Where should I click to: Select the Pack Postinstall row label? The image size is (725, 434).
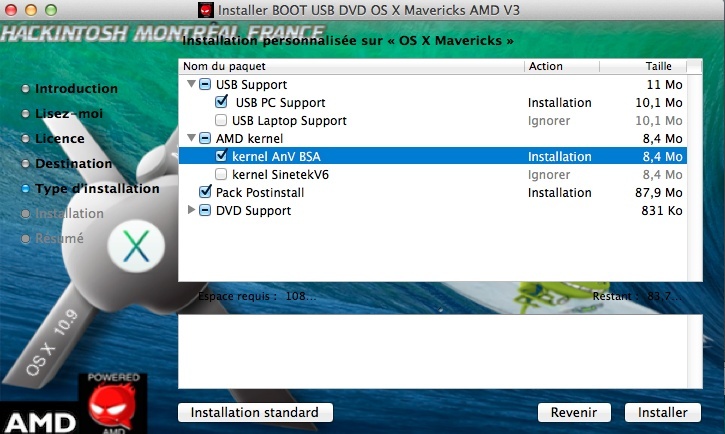(260, 193)
